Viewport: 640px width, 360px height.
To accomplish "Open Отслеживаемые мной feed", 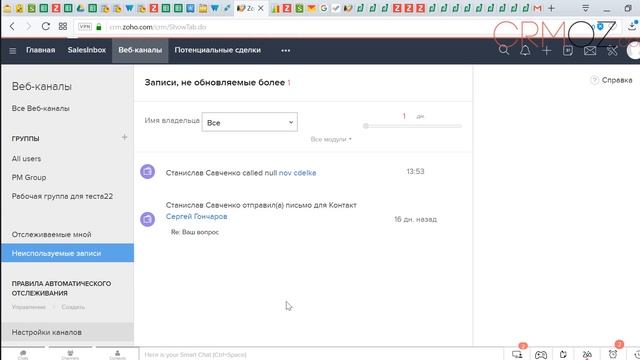I will click(x=51, y=235).
